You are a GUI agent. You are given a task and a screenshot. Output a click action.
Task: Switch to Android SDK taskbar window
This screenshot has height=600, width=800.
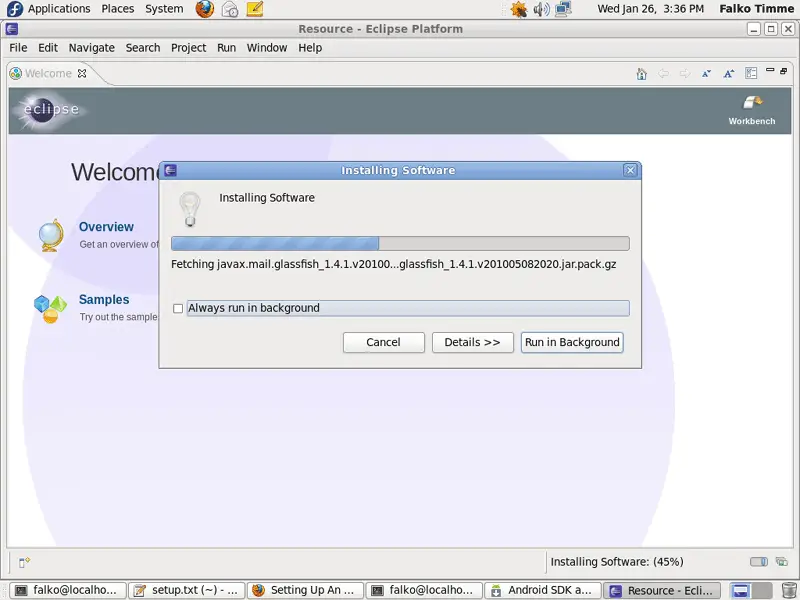click(x=543, y=590)
